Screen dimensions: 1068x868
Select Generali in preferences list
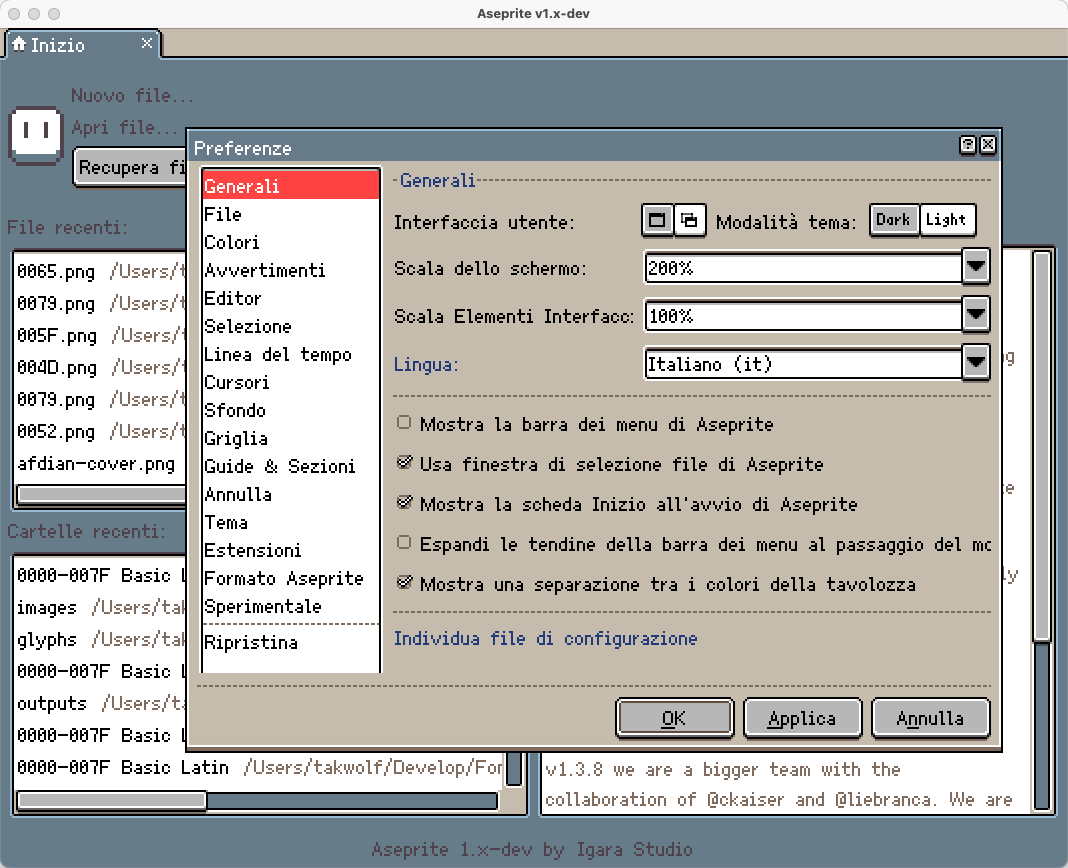click(291, 186)
